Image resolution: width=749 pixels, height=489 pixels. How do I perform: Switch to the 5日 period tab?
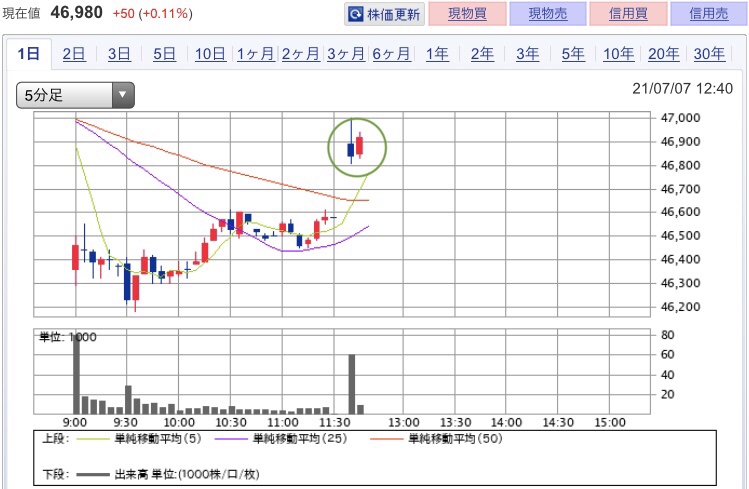click(164, 54)
